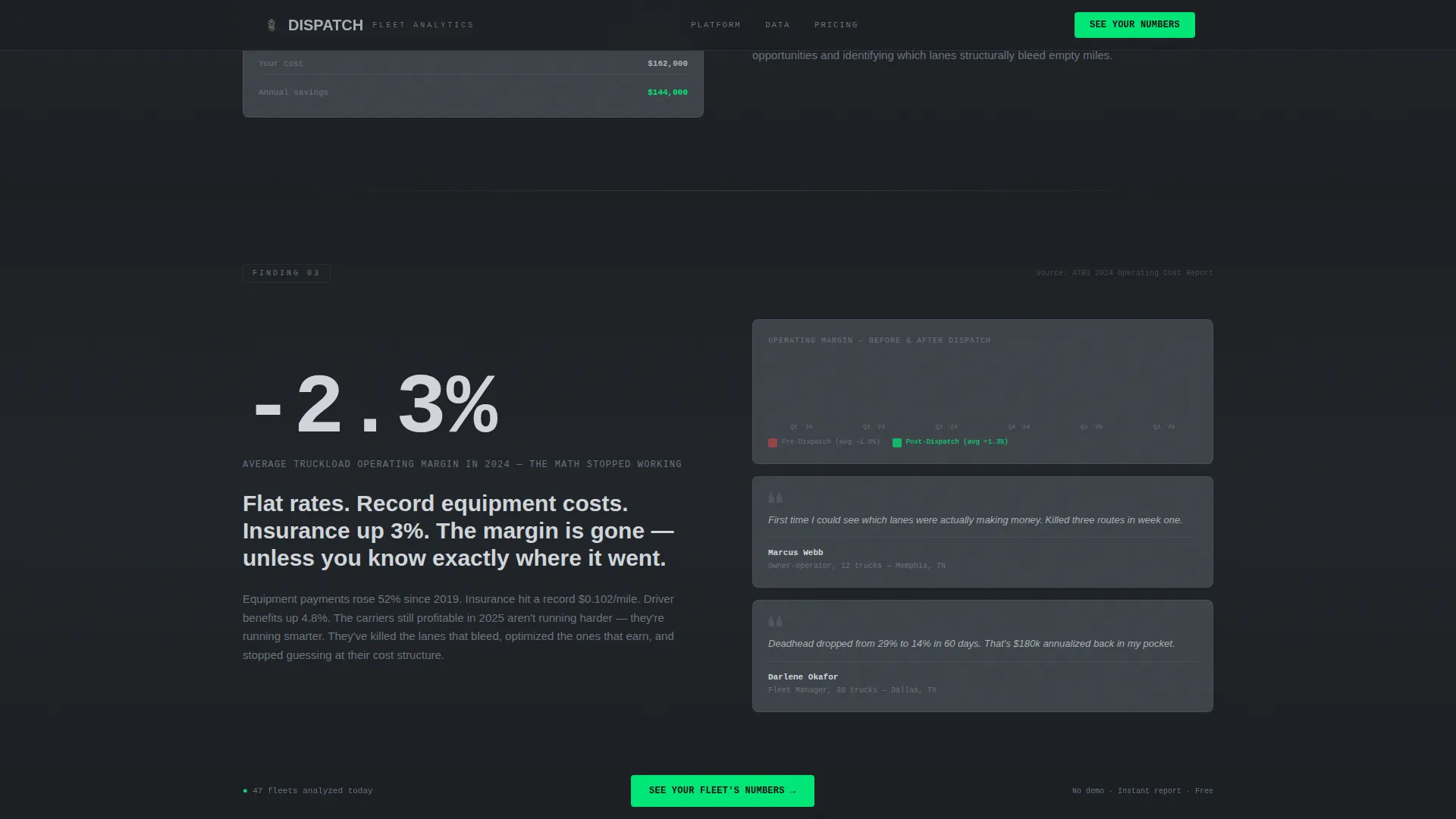Click the Q2 '24 chart axis label
This screenshot has width=1456, height=819.
pos(874,427)
